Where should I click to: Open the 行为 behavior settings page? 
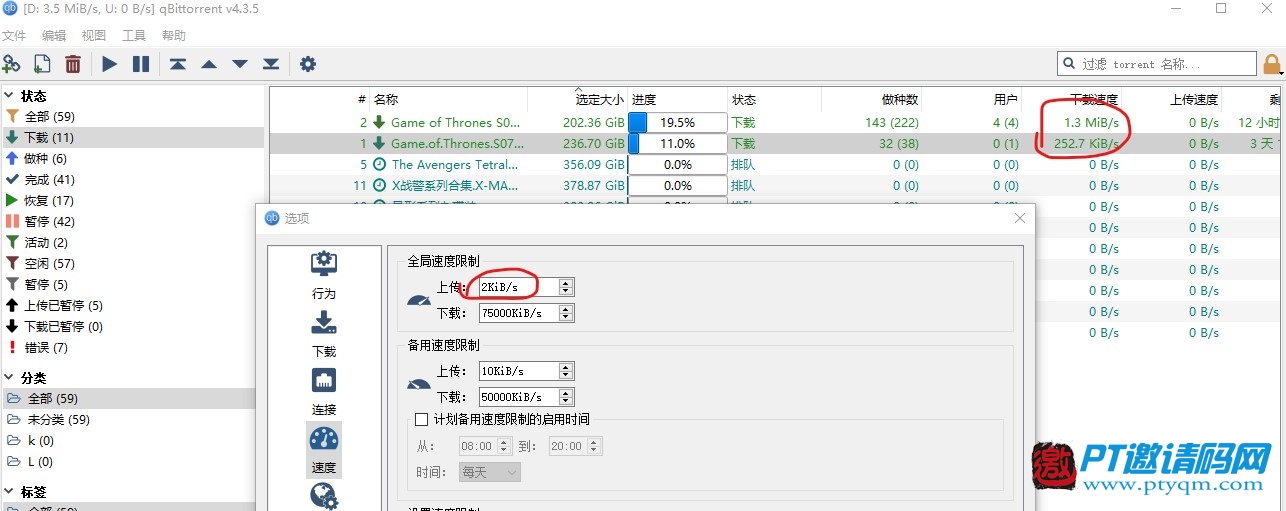point(324,276)
